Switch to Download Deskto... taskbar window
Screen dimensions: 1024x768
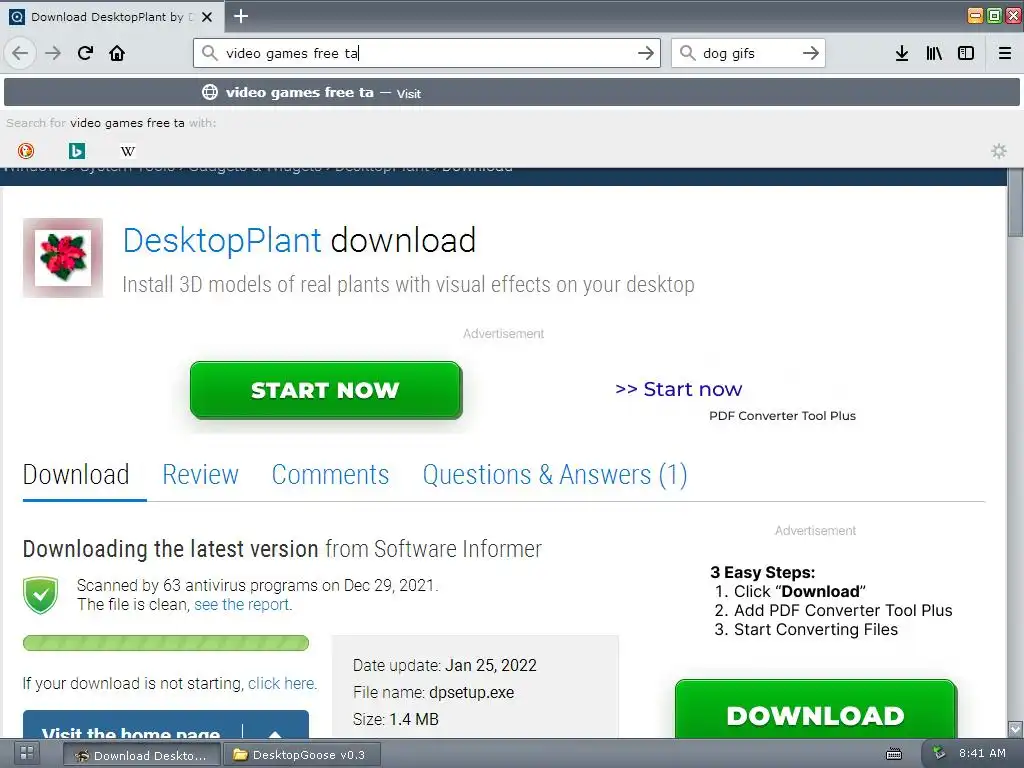coord(142,755)
